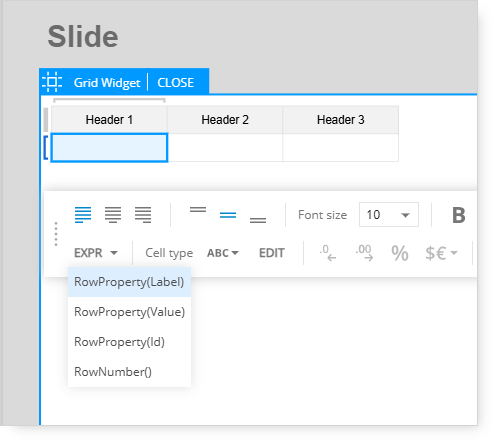The image size is (493, 441).
Task: Align cell text to the left
Action: (x=83, y=215)
